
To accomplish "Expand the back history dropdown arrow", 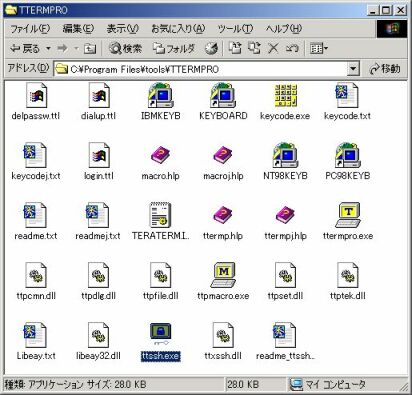I will click(48, 49).
